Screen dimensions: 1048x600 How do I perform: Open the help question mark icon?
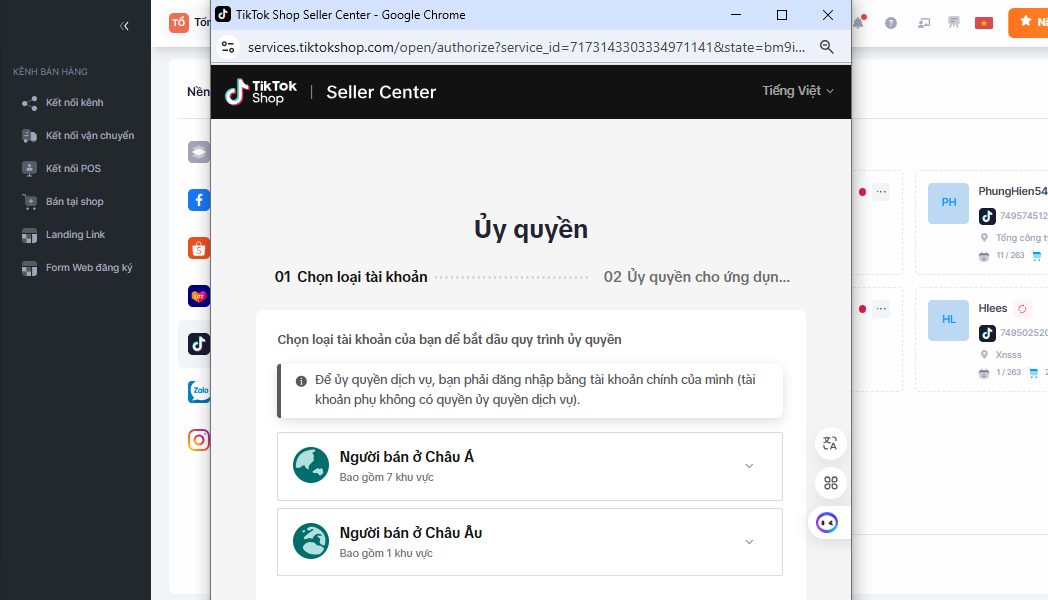(x=891, y=23)
